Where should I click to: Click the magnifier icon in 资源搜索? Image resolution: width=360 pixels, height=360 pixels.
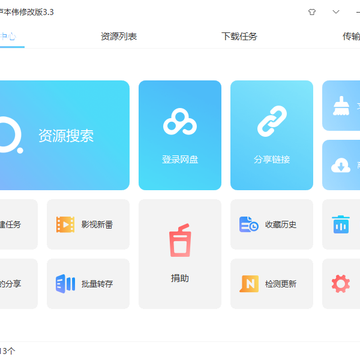[x=11, y=135]
